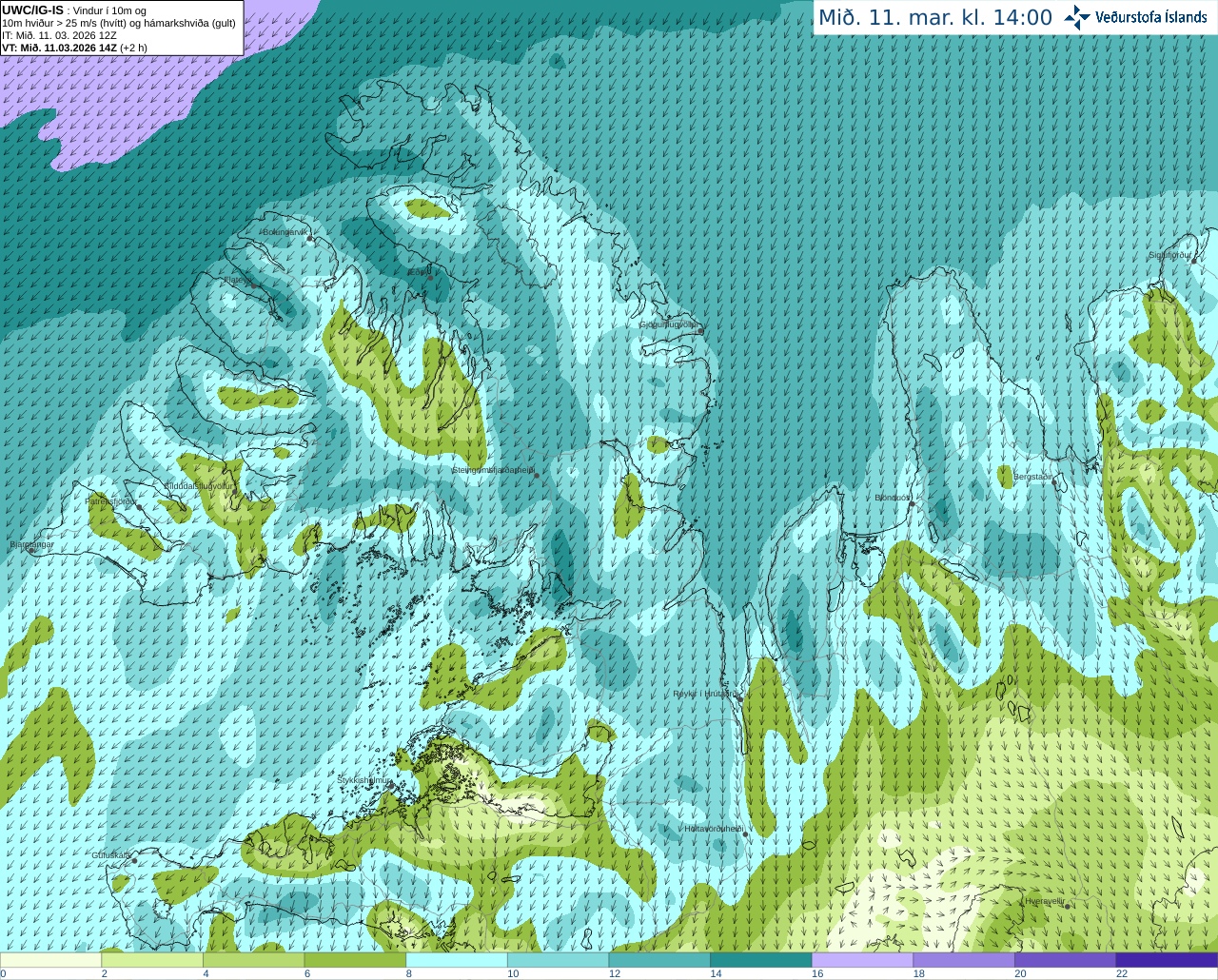
Task: Click the Gjögurflugvöllur station label
Action: click(x=669, y=324)
